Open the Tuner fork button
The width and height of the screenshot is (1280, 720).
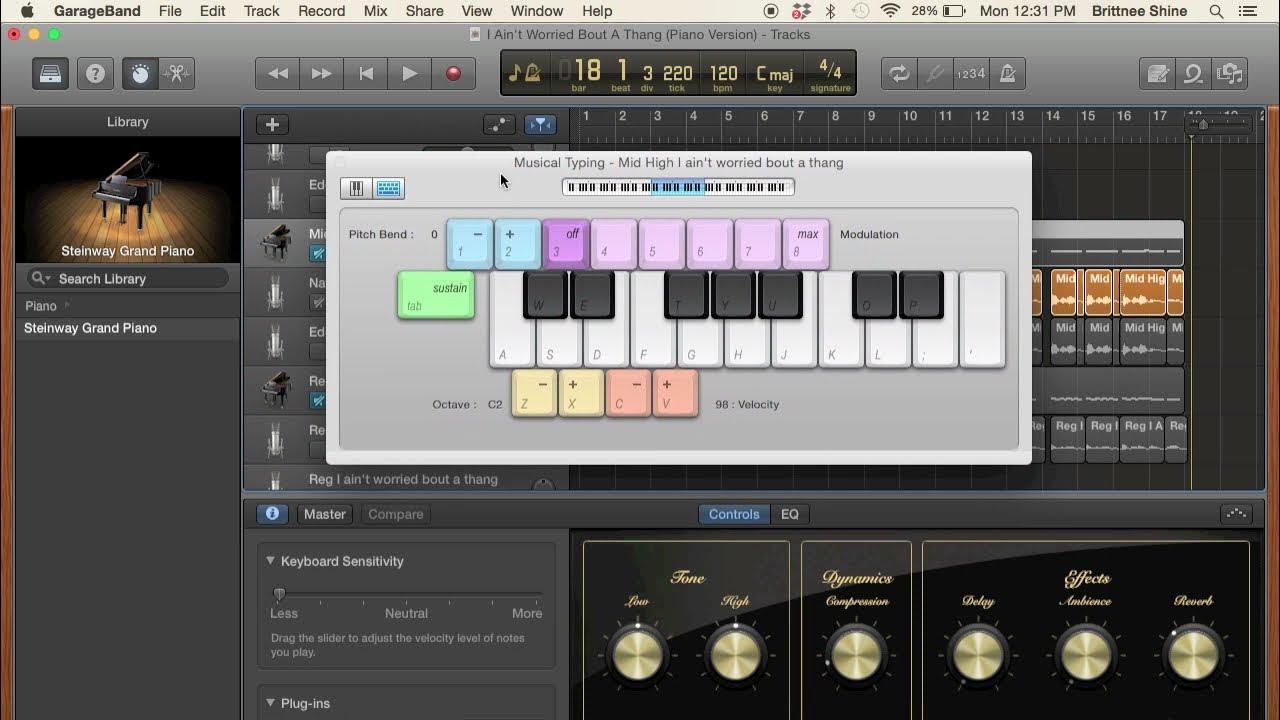coord(935,74)
